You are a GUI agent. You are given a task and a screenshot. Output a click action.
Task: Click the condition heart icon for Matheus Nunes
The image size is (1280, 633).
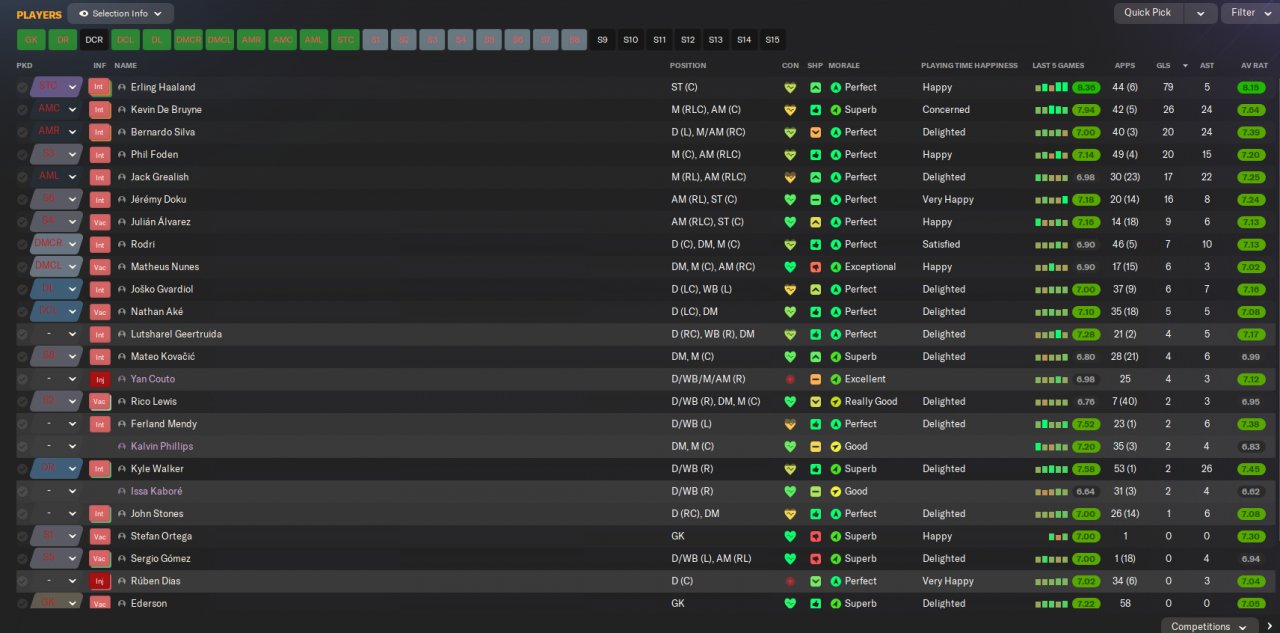click(x=790, y=267)
